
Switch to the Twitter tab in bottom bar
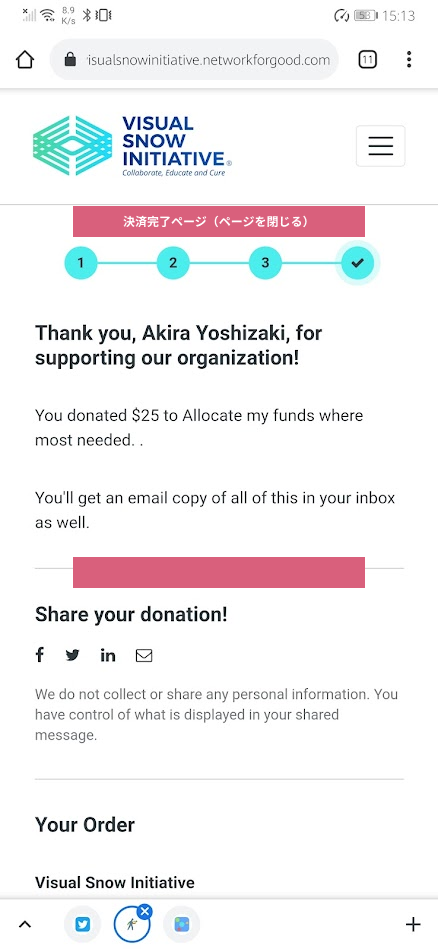82,924
